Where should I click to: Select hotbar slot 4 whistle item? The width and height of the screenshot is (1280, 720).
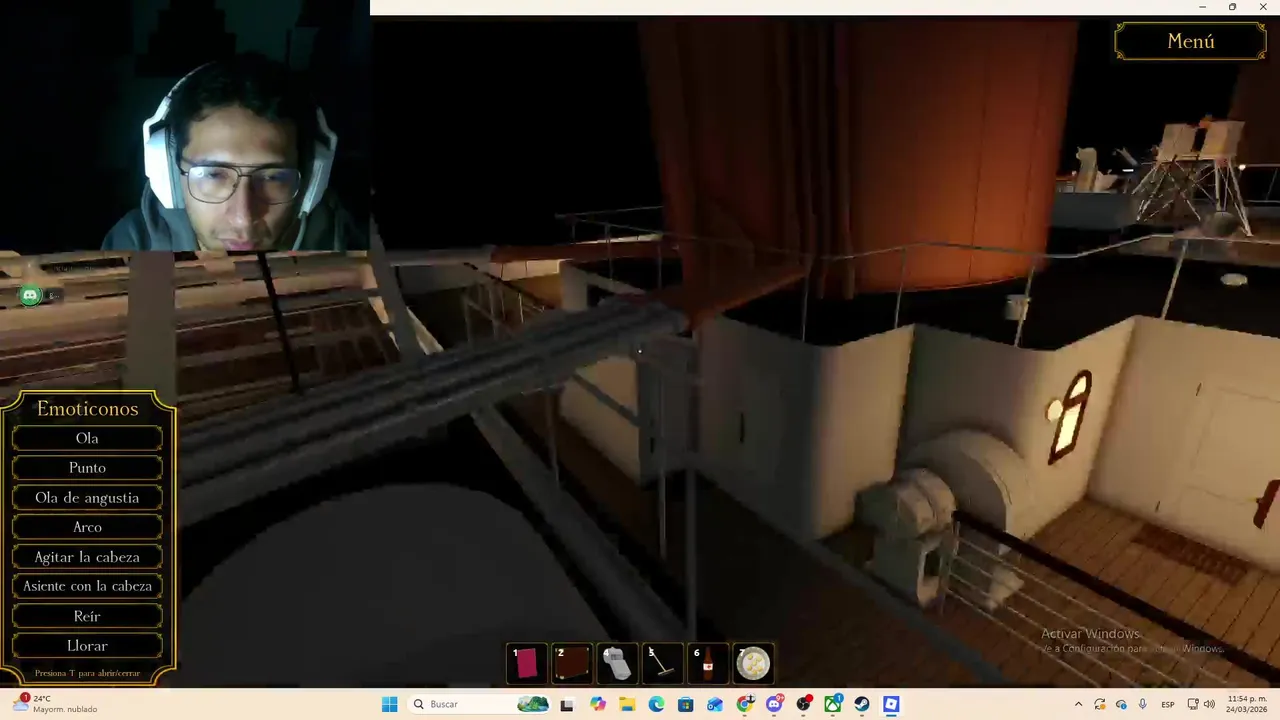point(617,663)
